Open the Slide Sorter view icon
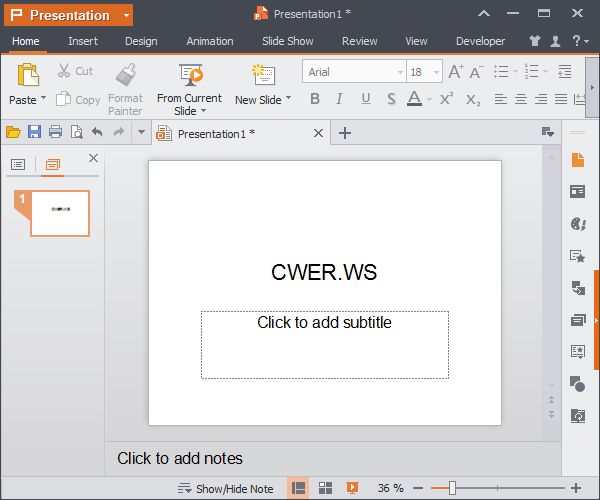Viewport: 600px width, 500px height. coord(325,488)
